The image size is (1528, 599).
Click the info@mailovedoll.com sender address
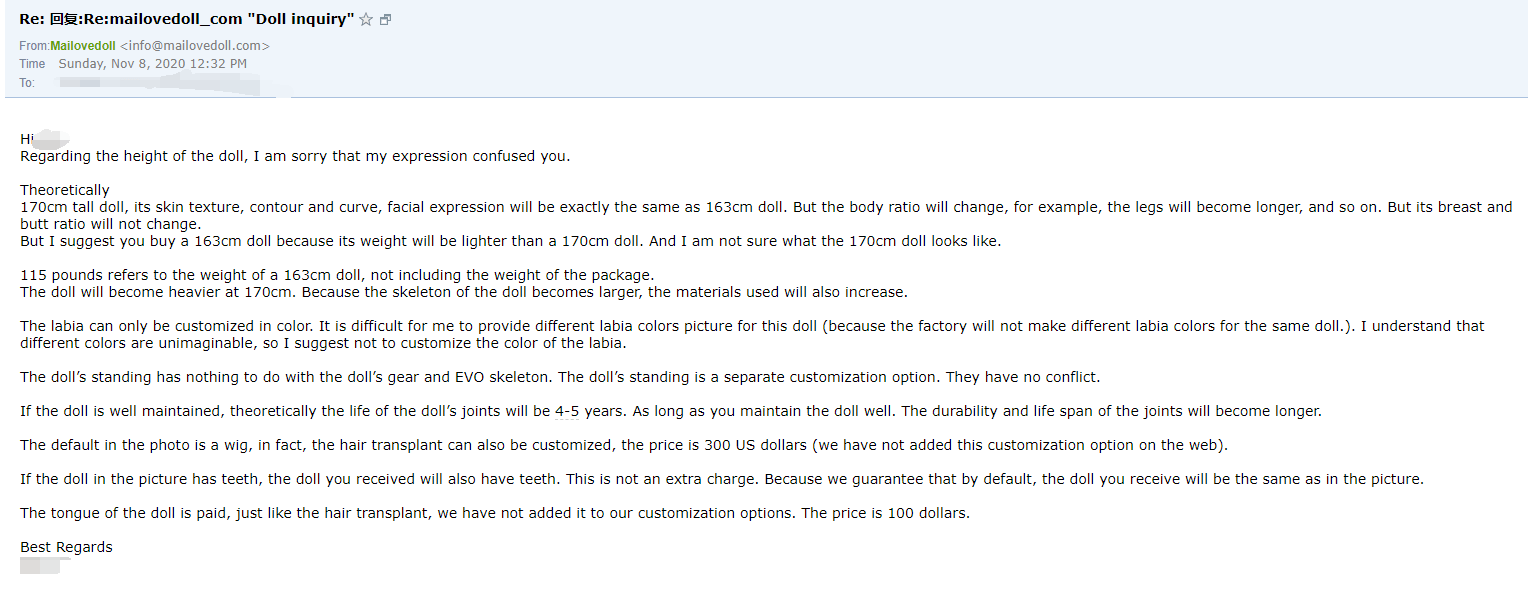(195, 45)
